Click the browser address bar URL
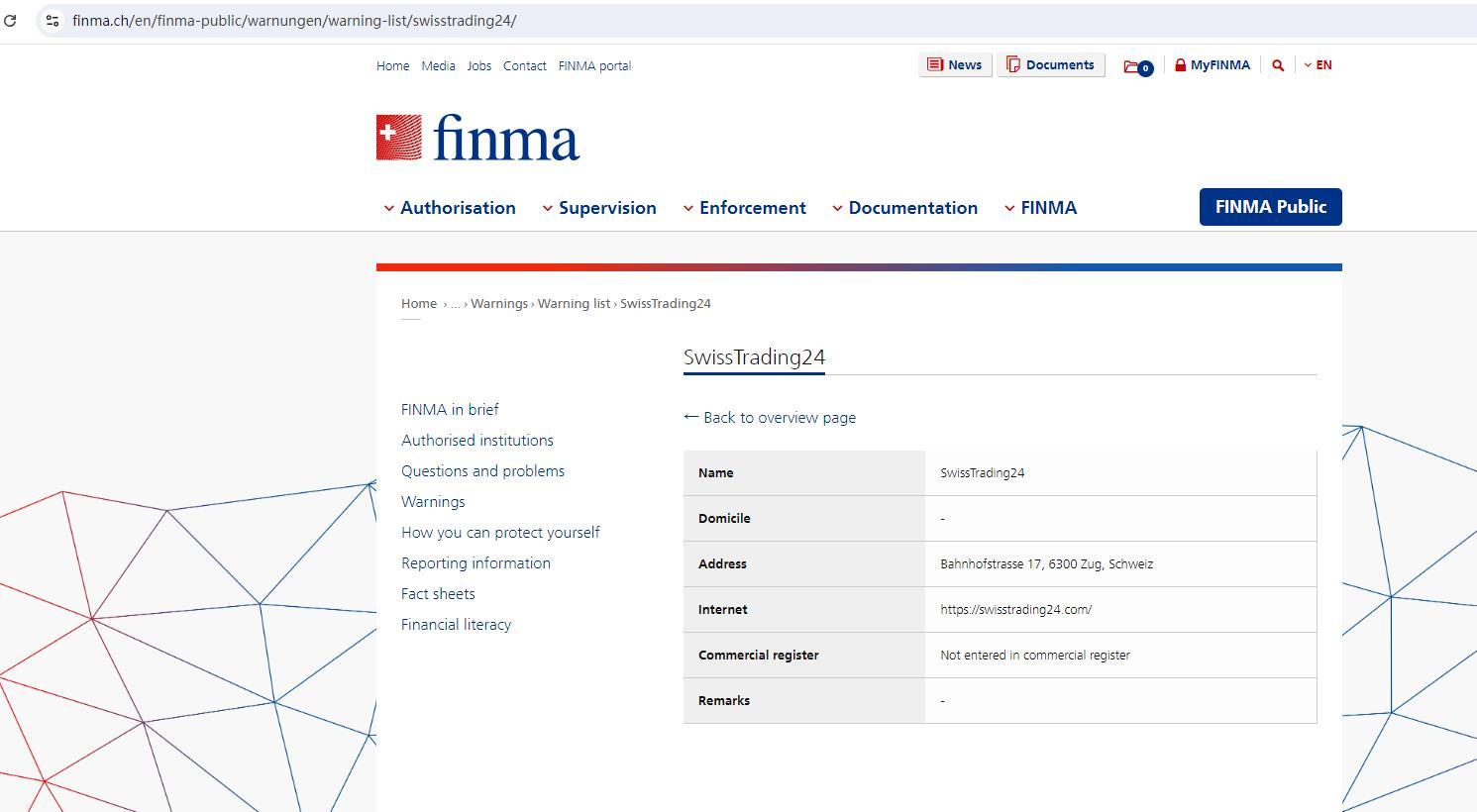Viewport: 1477px width, 812px height. (294, 20)
